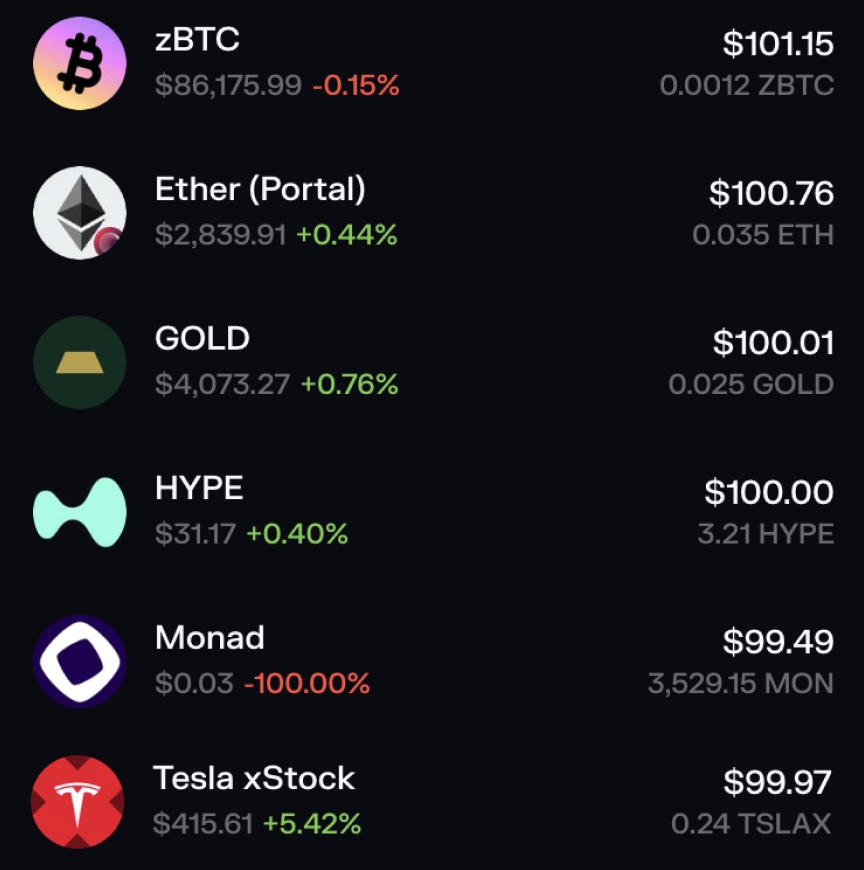Open the Tesla xStock asset name
The image size is (864, 870).
pyautogui.click(x=254, y=778)
